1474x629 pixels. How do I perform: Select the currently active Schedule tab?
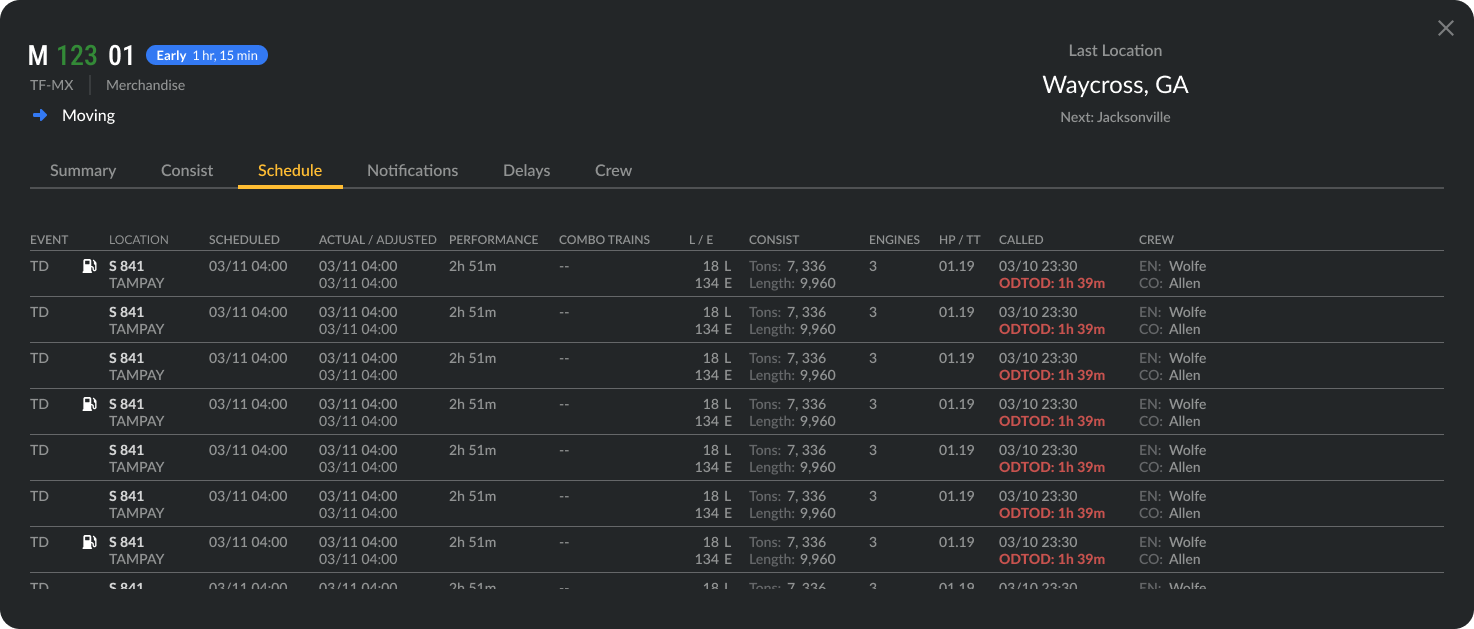(289, 170)
